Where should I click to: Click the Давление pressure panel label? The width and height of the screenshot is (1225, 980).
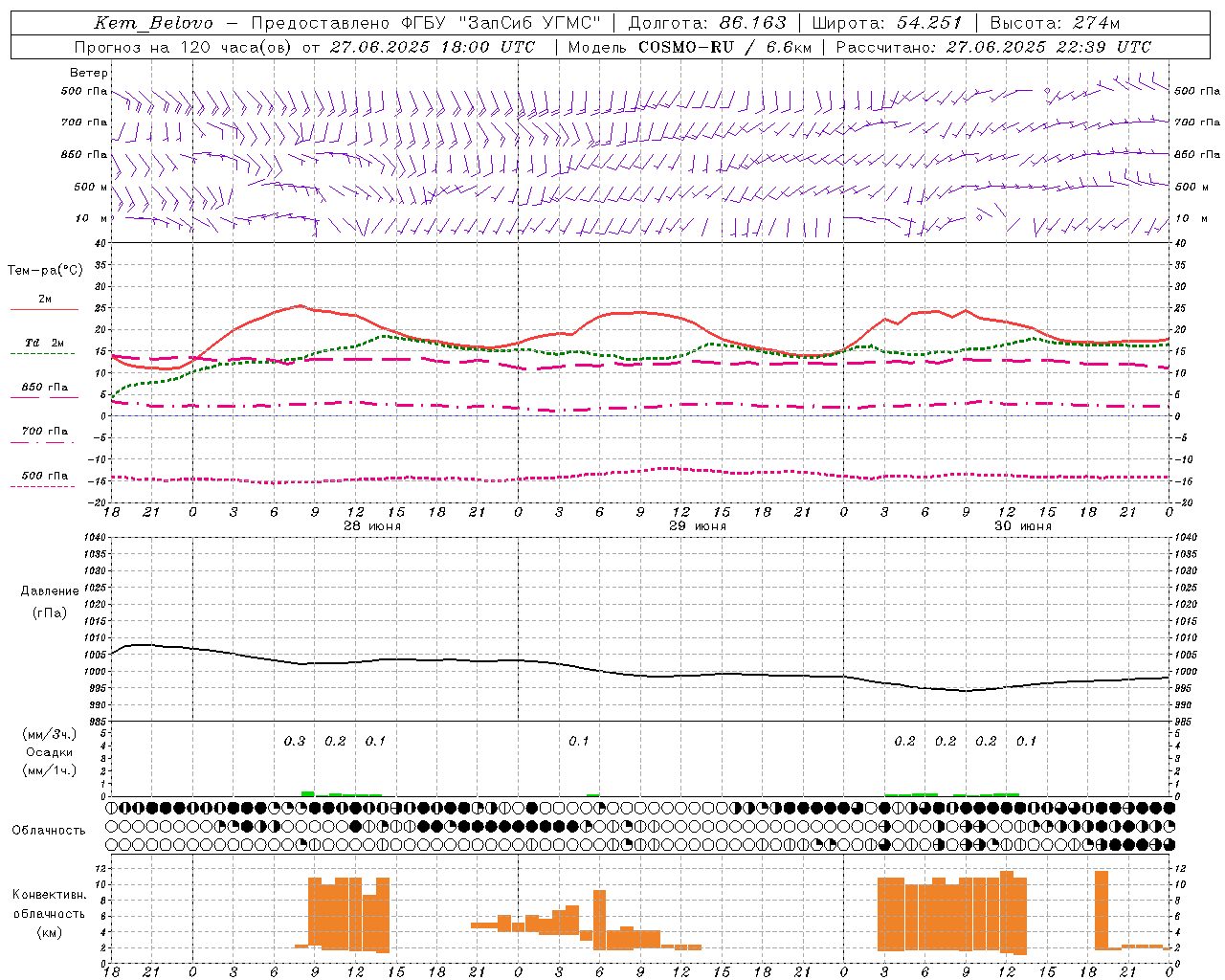(x=50, y=591)
